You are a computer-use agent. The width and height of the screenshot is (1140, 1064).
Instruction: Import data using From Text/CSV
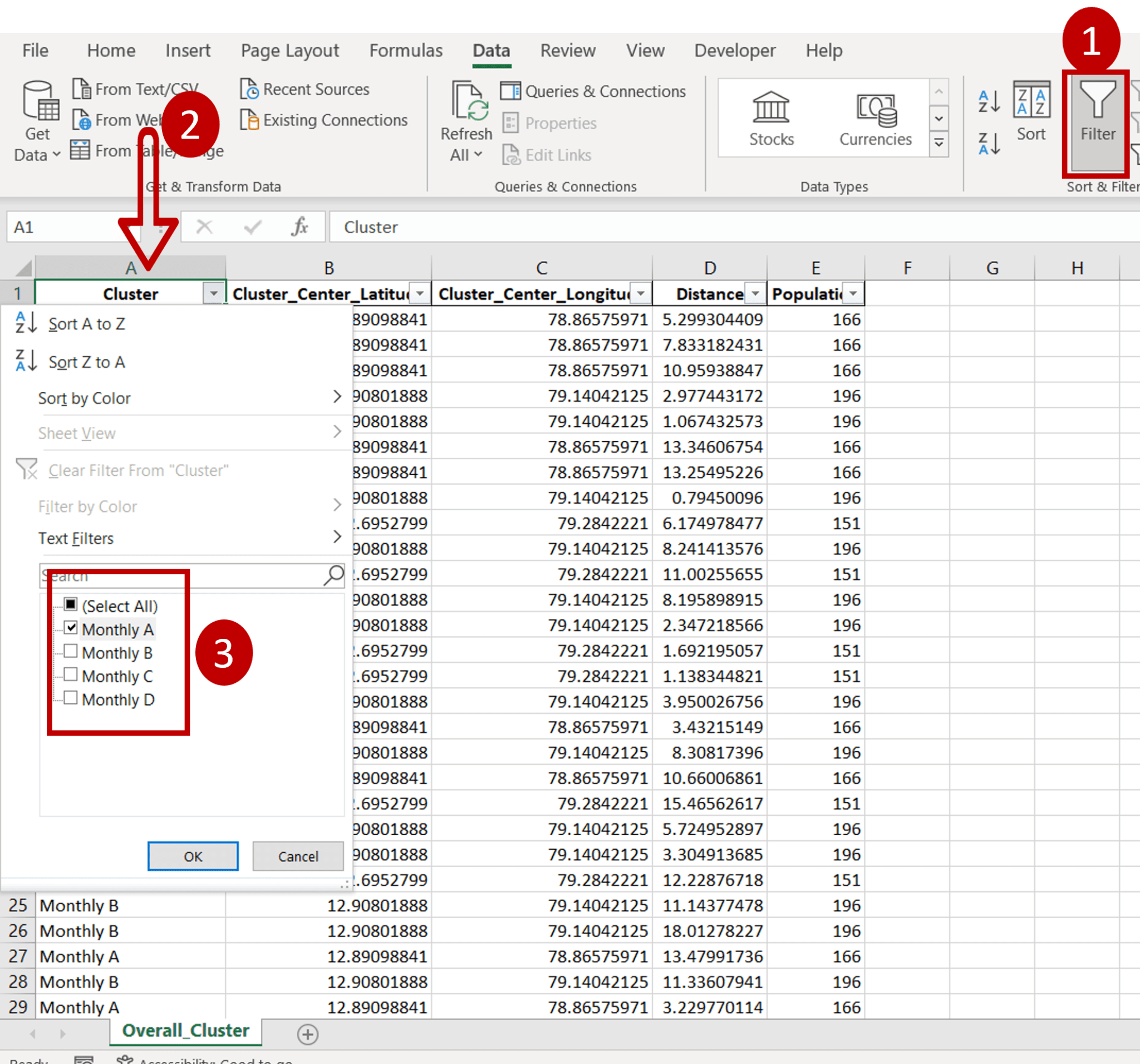coord(137,88)
